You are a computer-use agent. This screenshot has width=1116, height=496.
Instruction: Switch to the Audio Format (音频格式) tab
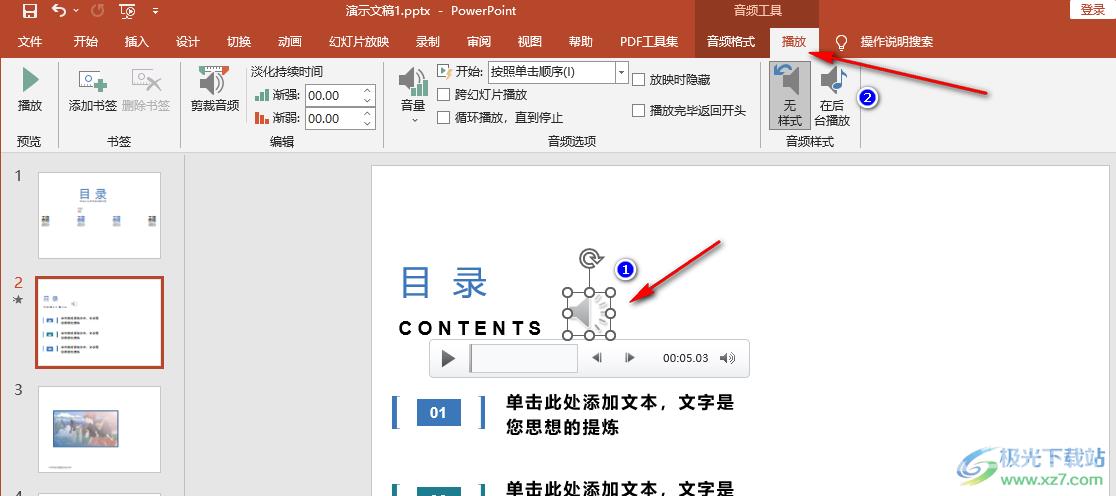(x=731, y=42)
